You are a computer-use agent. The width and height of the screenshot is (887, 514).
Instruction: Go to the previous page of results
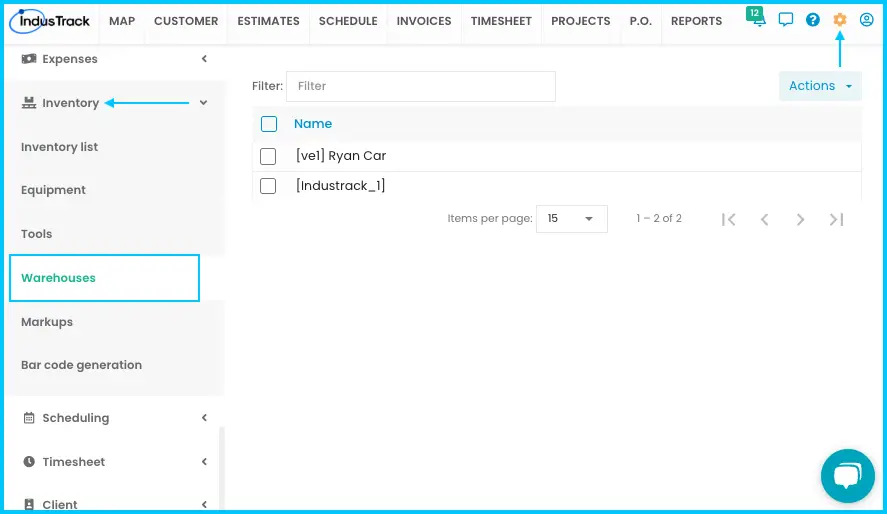point(764,219)
